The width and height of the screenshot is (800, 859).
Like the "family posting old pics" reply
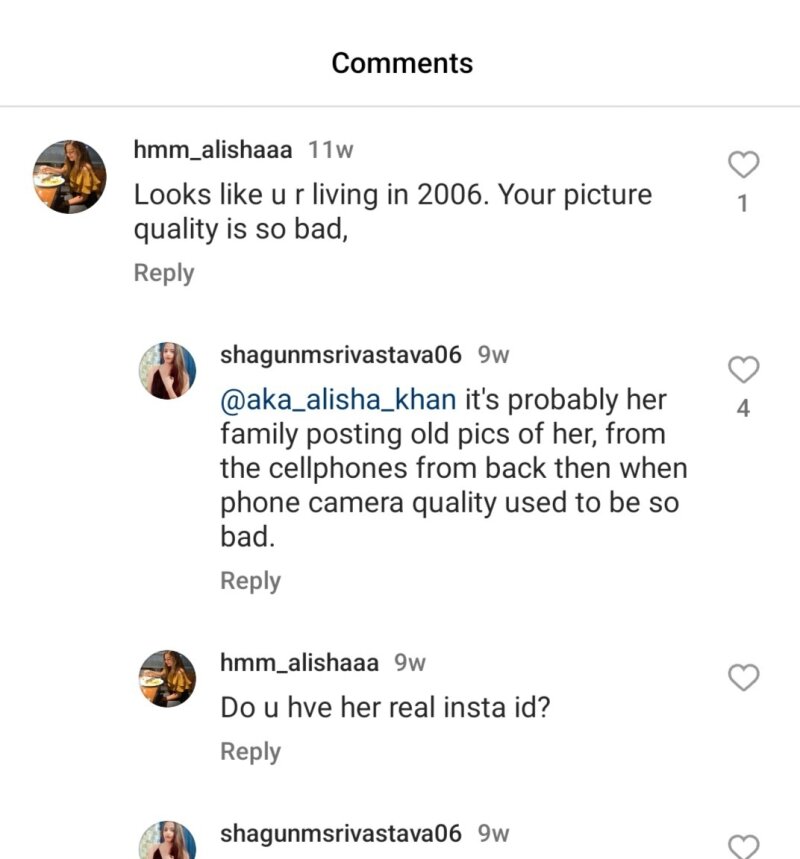tap(742, 370)
